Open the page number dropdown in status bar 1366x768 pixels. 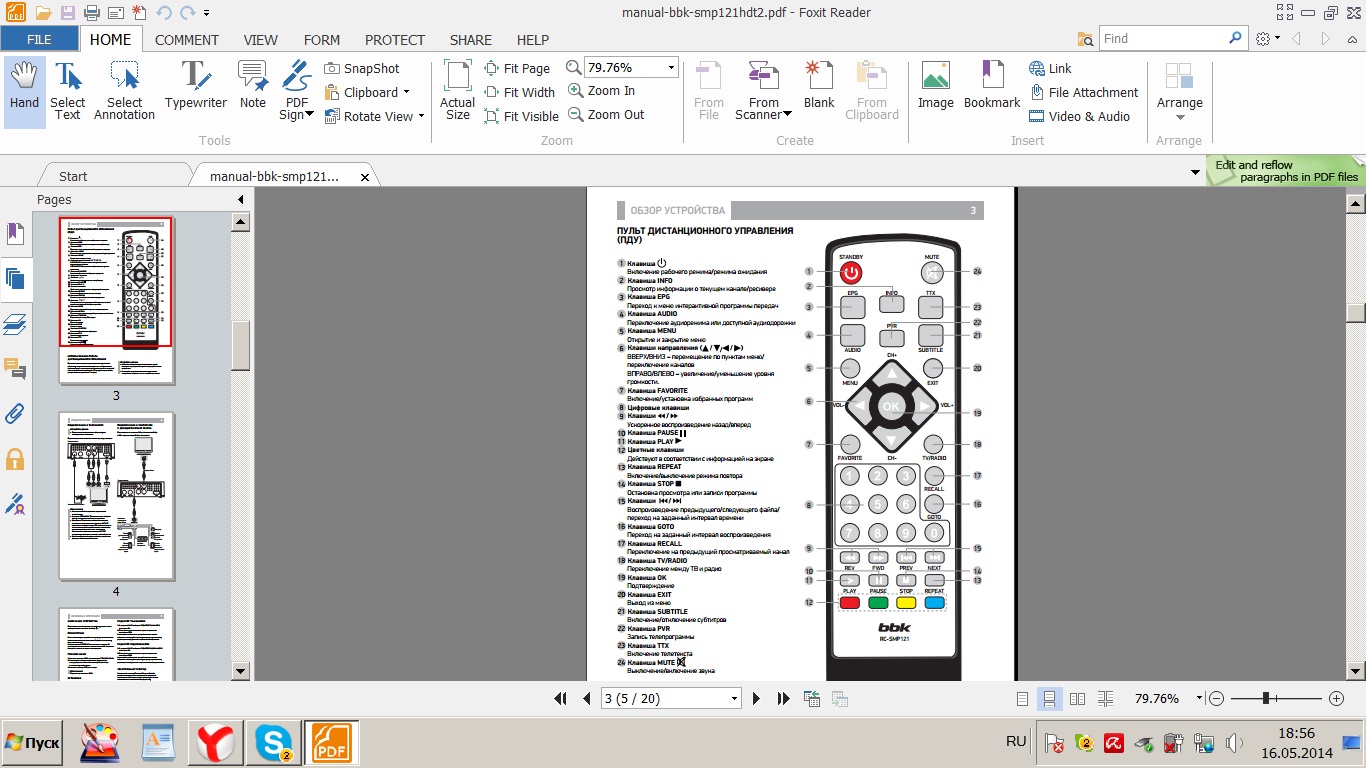click(x=734, y=699)
